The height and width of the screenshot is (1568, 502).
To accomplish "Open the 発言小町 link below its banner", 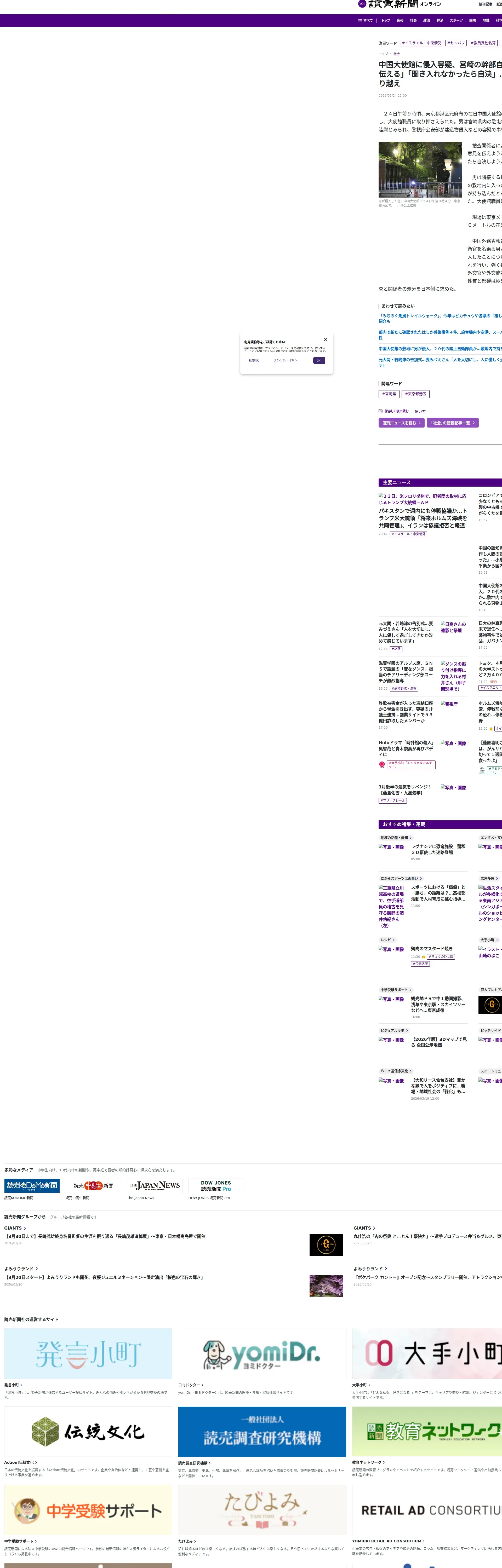I will click(13, 1385).
